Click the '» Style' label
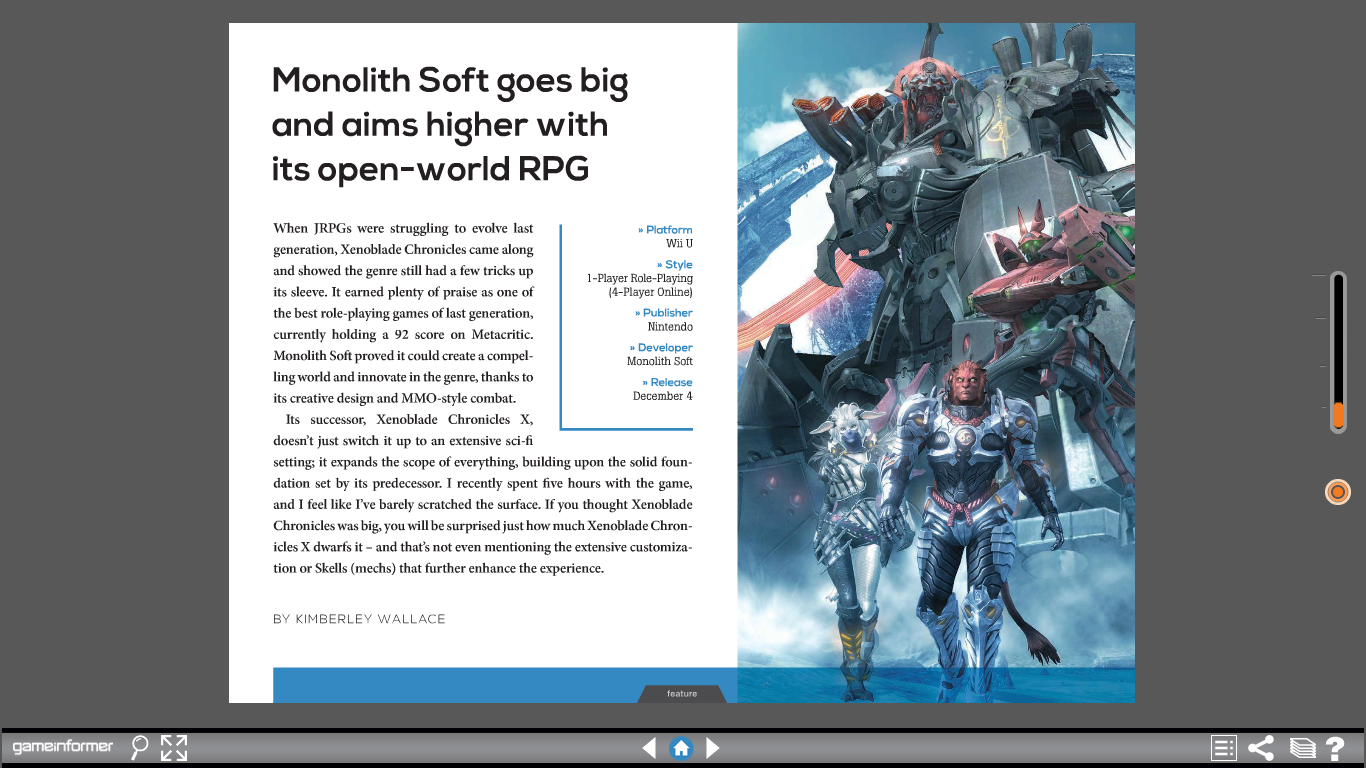Viewport: 1366px width, 768px height. (x=674, y=265)
